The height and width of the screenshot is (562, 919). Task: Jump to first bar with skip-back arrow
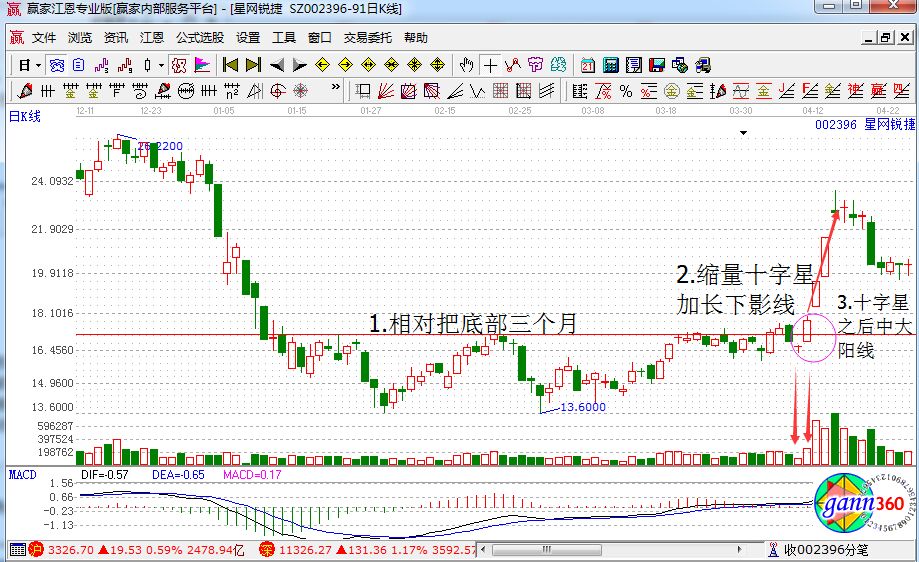(x=230, y=65)
